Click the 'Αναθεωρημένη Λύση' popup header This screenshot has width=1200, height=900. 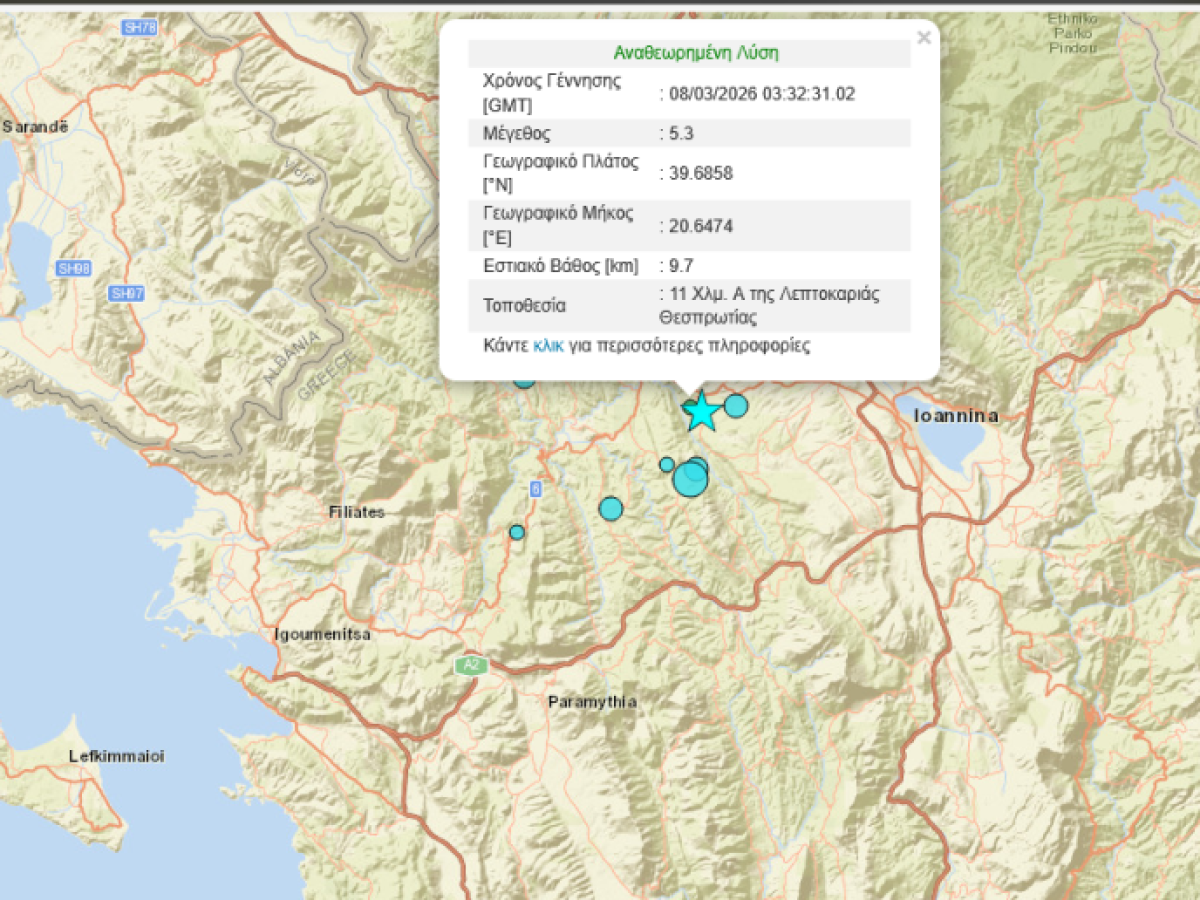(x=695, y=53)
